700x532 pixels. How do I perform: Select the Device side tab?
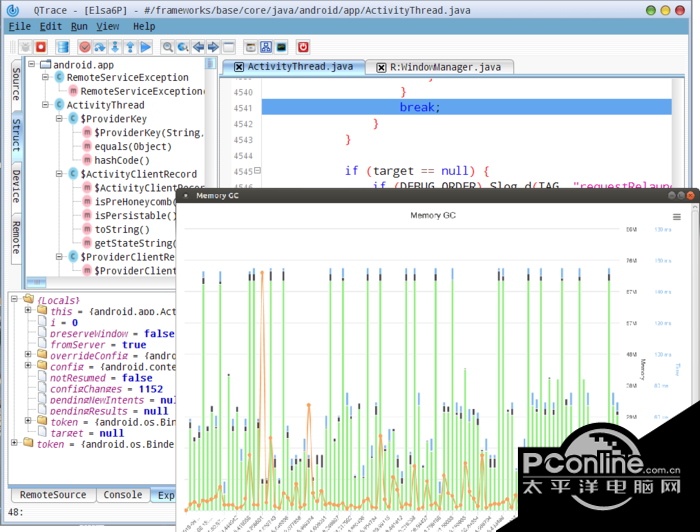click(x=15, y=185)
